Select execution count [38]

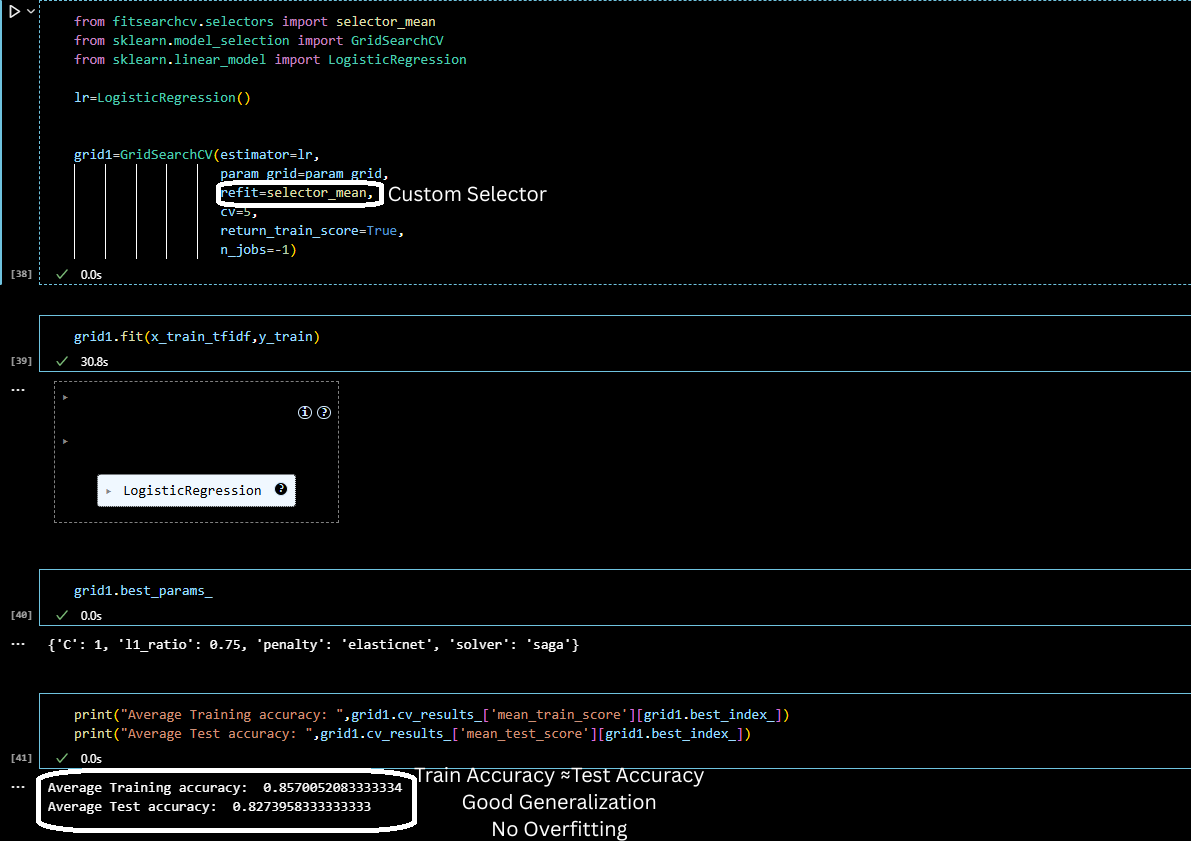(x=21, y=273)
